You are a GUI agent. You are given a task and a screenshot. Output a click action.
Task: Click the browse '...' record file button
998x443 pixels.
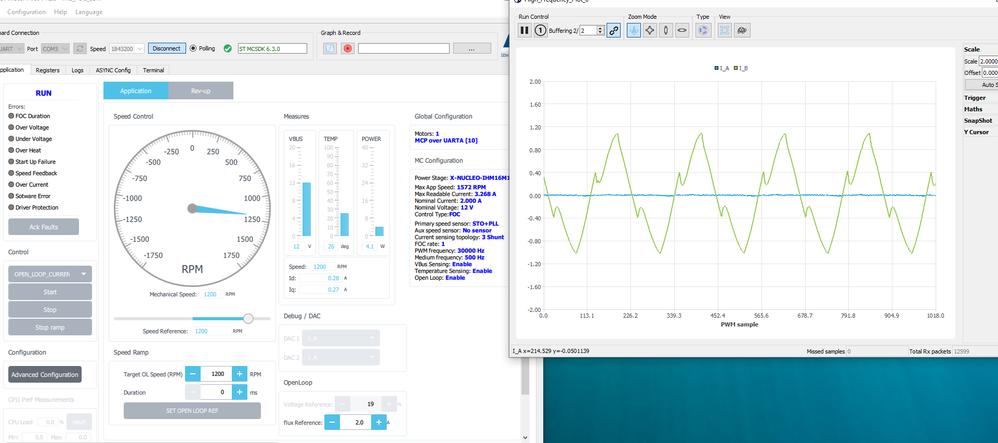coord(472,48)
